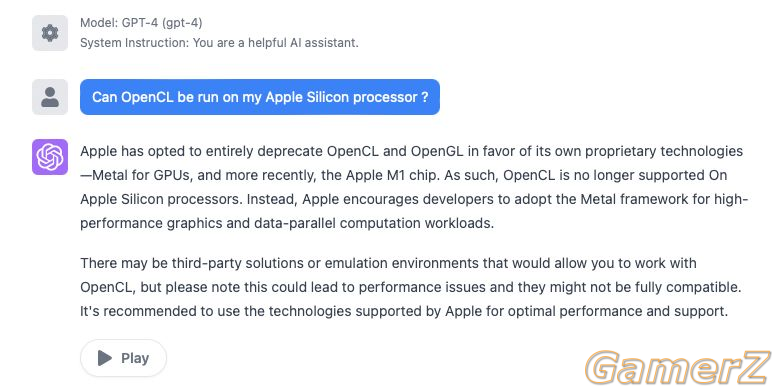Click the word 'Play' in the button
The width and height of the screenshot is (772, 390).
click(135, 358)
